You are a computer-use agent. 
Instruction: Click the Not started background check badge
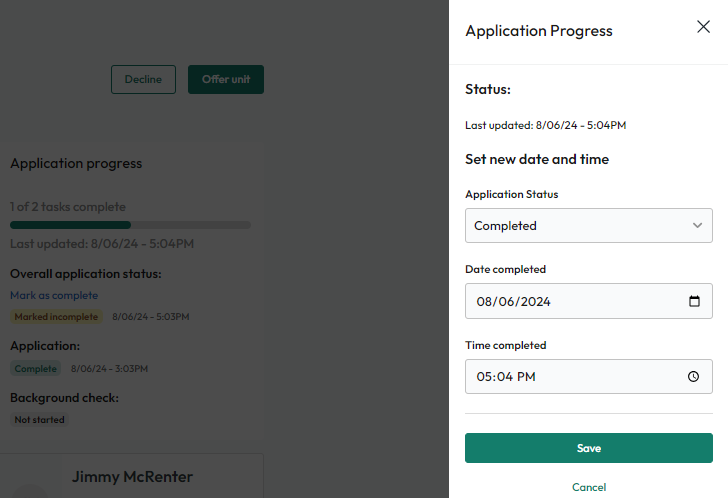click(x=39, y=420)
